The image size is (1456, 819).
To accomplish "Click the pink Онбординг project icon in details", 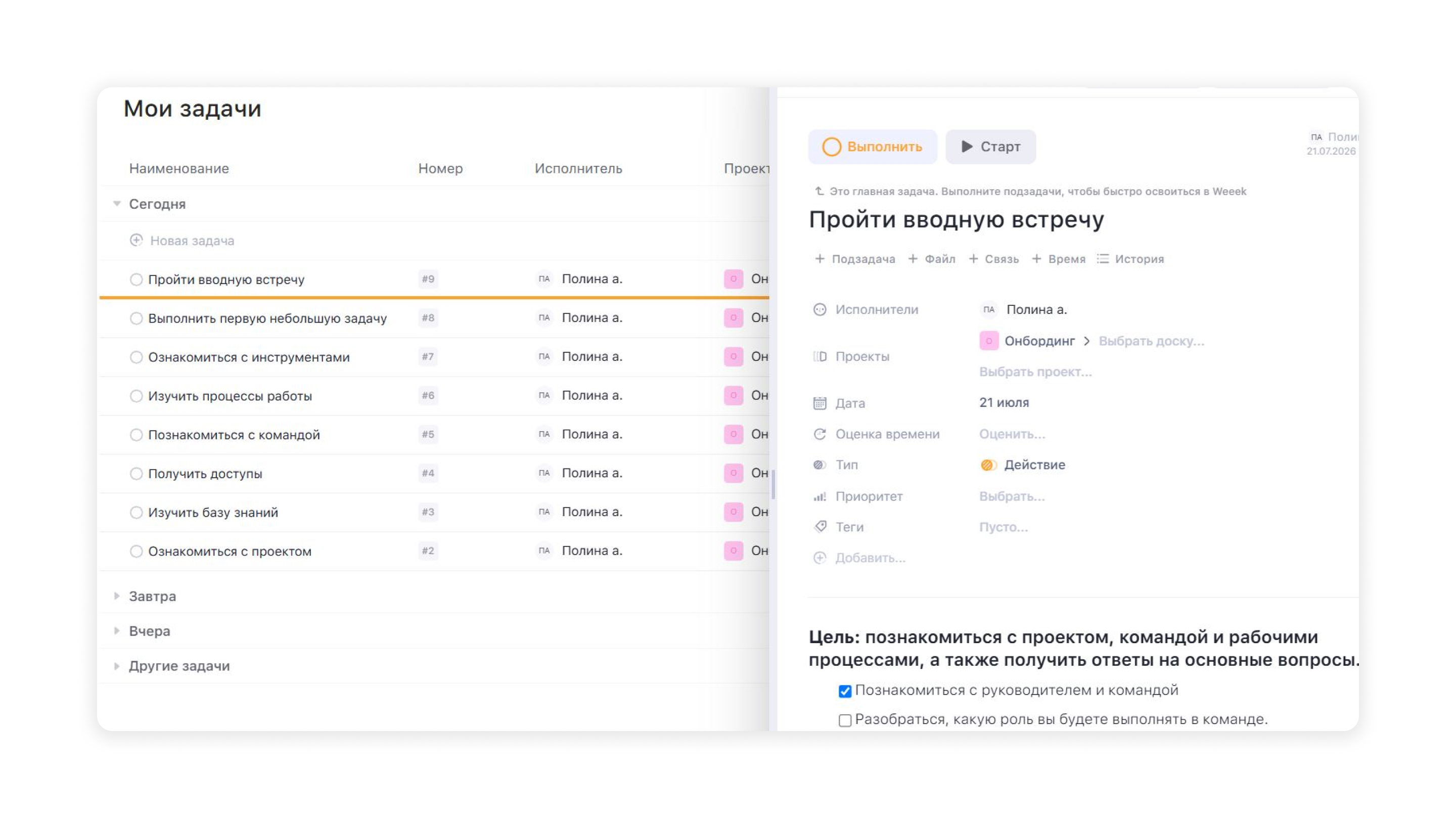I will click(x=988, y=341).
